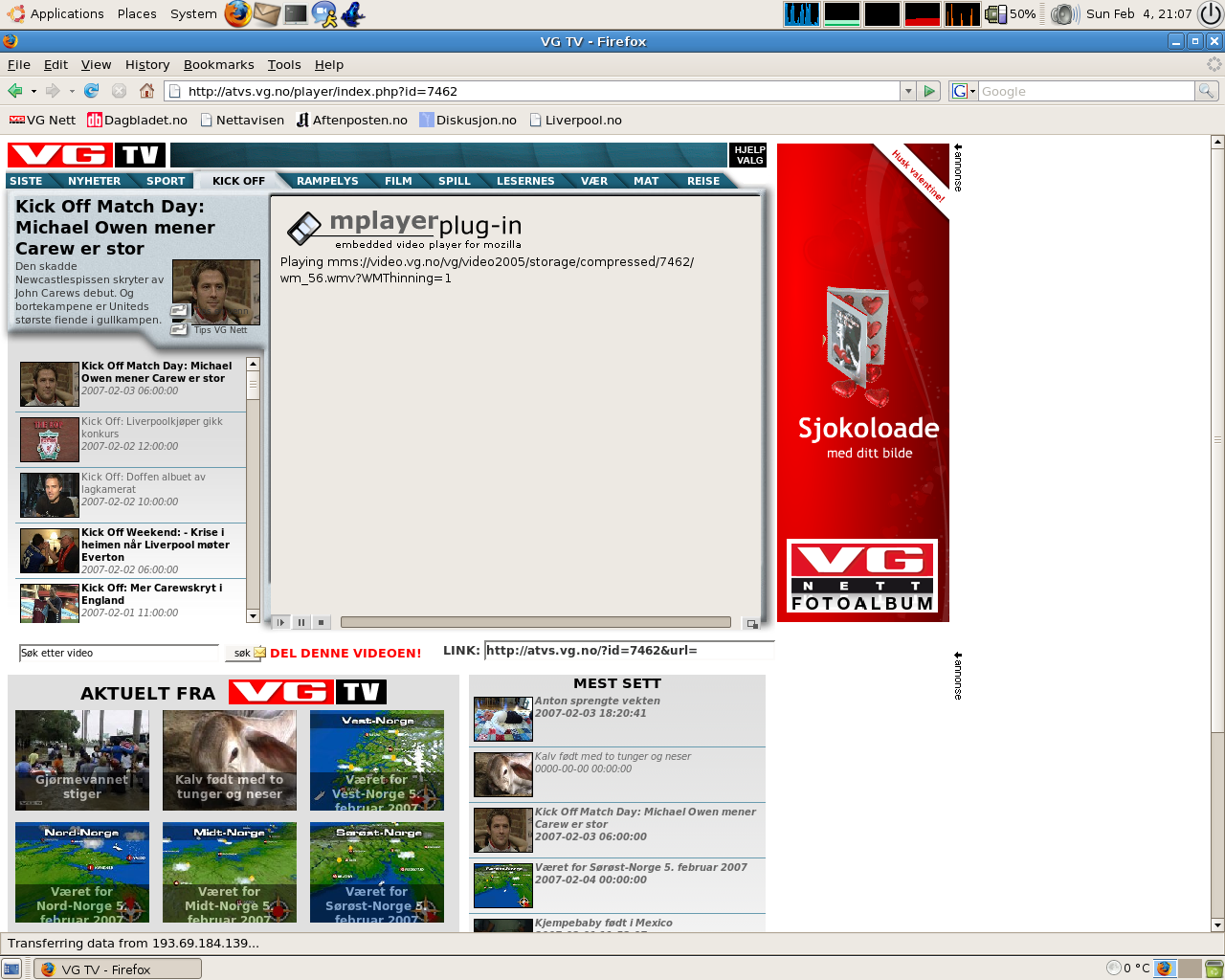This screenshot has height=980, width=1225.
Task: Stop the mplayer plug-in playback
Action: pyautogui.click(x=322, y=622)
